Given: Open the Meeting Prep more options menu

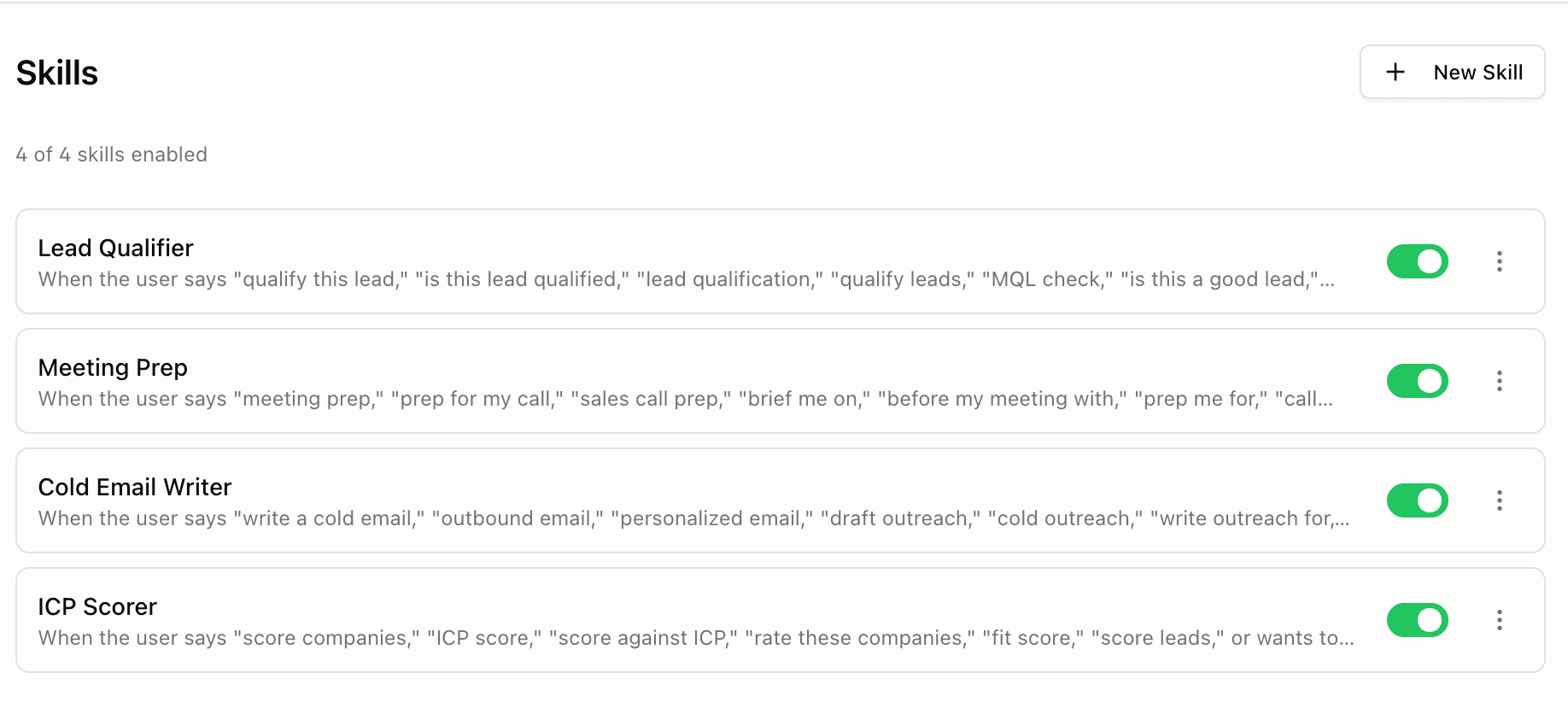Looking at the screenshot, I should pyautogui.click(x=1499, y=381).
